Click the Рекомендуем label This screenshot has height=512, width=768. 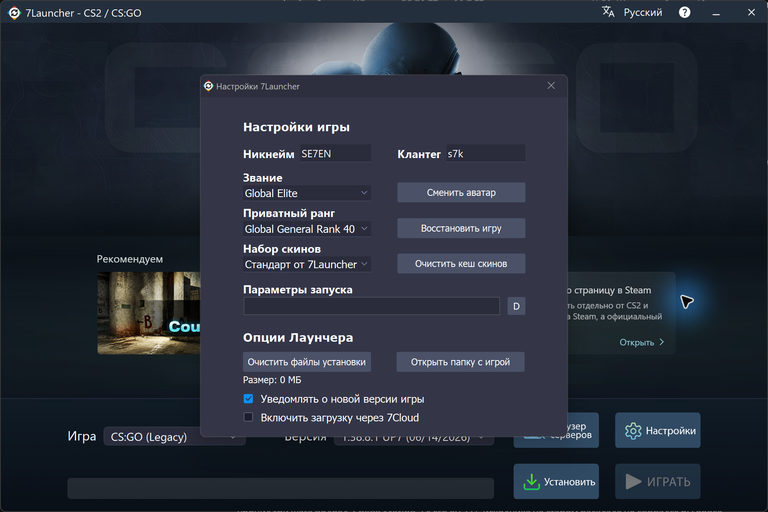[x=130, y=259]
